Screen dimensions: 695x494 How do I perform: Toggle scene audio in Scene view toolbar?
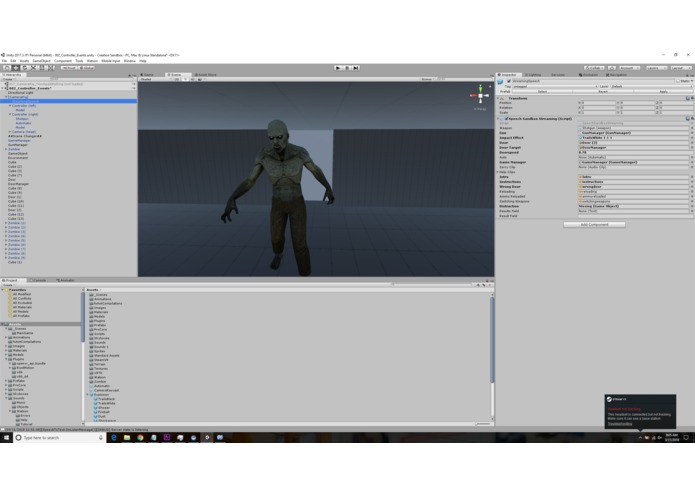(x=192, y=79)
